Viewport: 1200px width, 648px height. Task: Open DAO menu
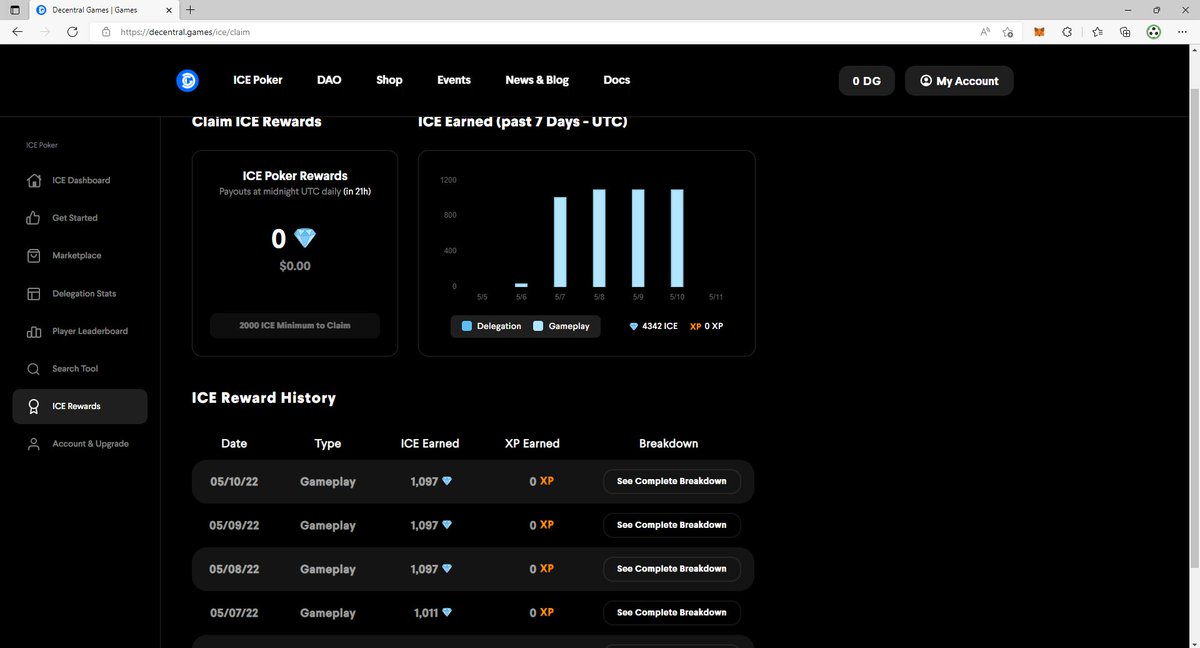pos(329,80)
